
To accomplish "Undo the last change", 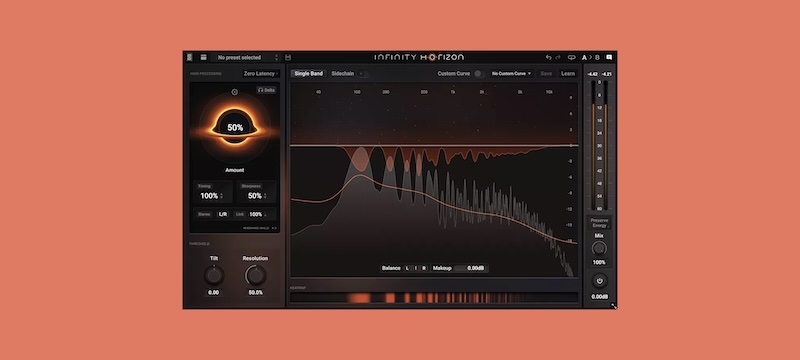I will [x=548, y=58].
